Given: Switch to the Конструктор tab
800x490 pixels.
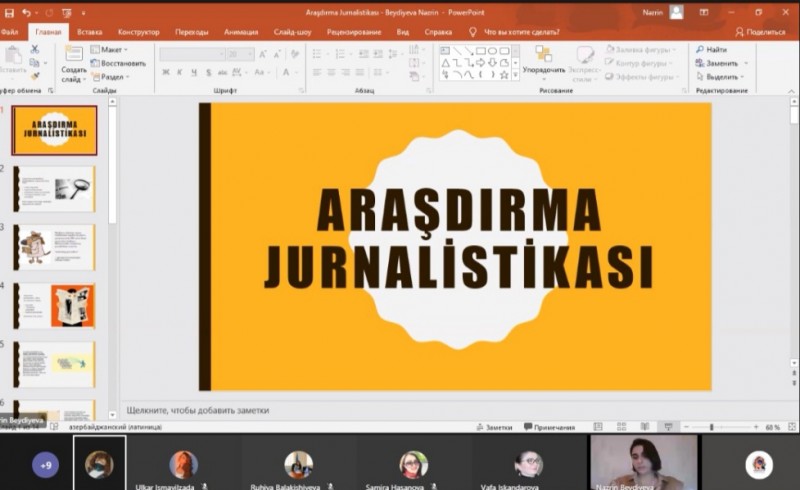Looking at the screenshot, I should tap(138, 32).
